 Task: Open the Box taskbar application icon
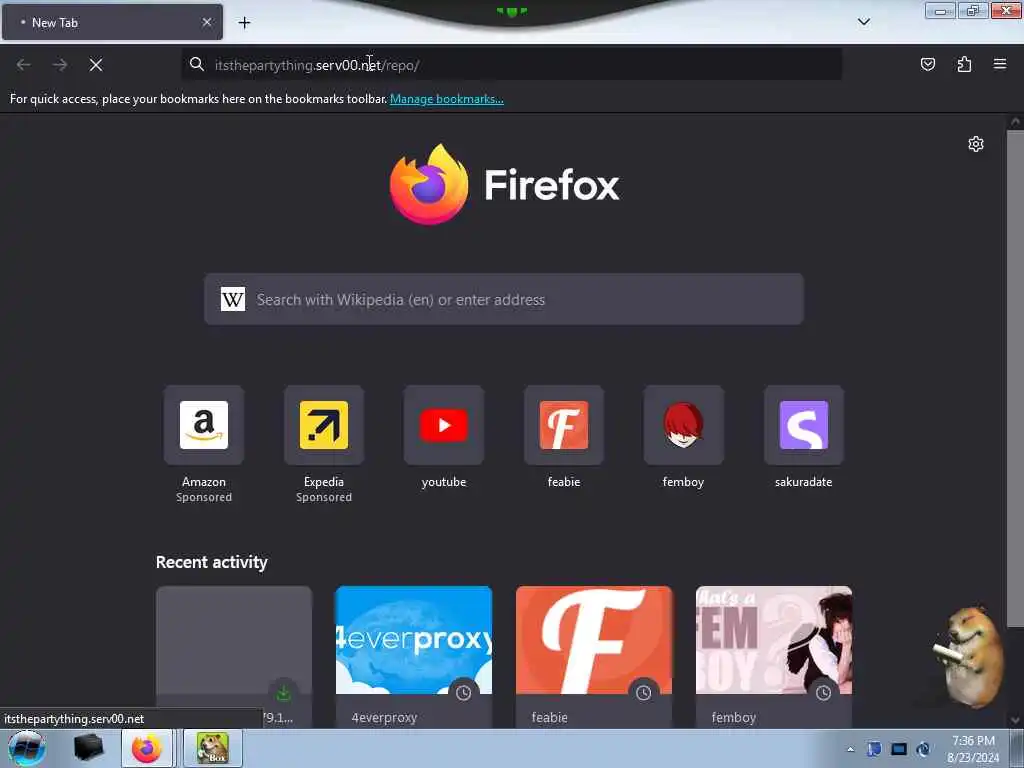tap(213, 748)
